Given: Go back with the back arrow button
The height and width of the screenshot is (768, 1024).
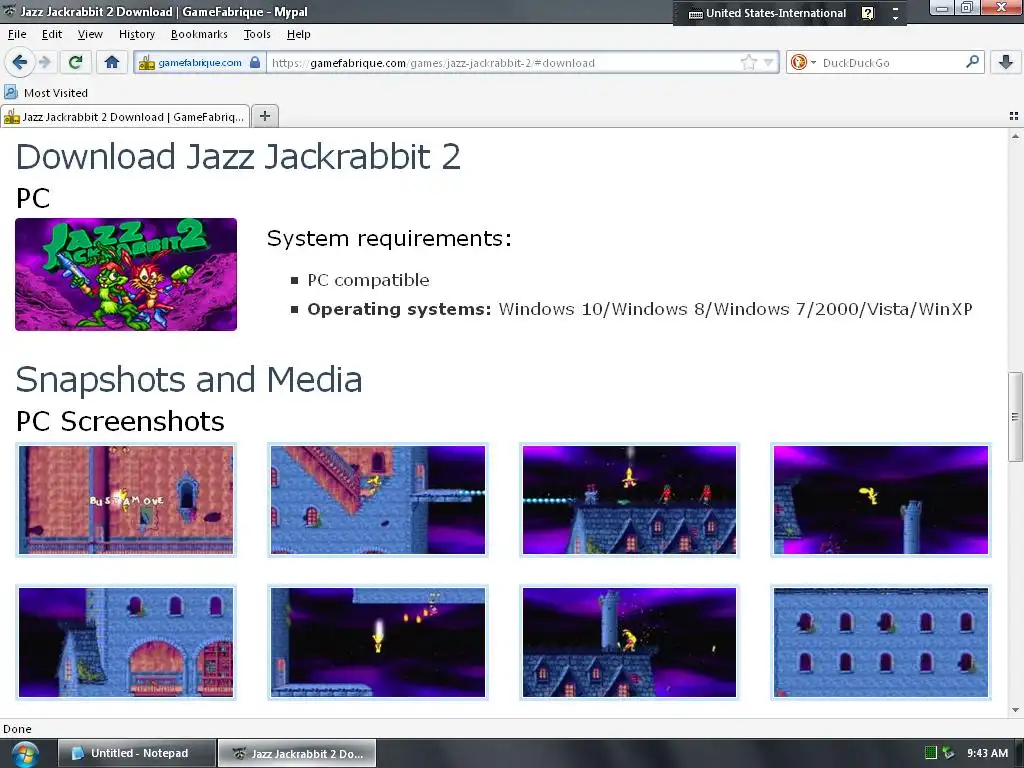Looking at the screenshot, I should coord(19,63).
